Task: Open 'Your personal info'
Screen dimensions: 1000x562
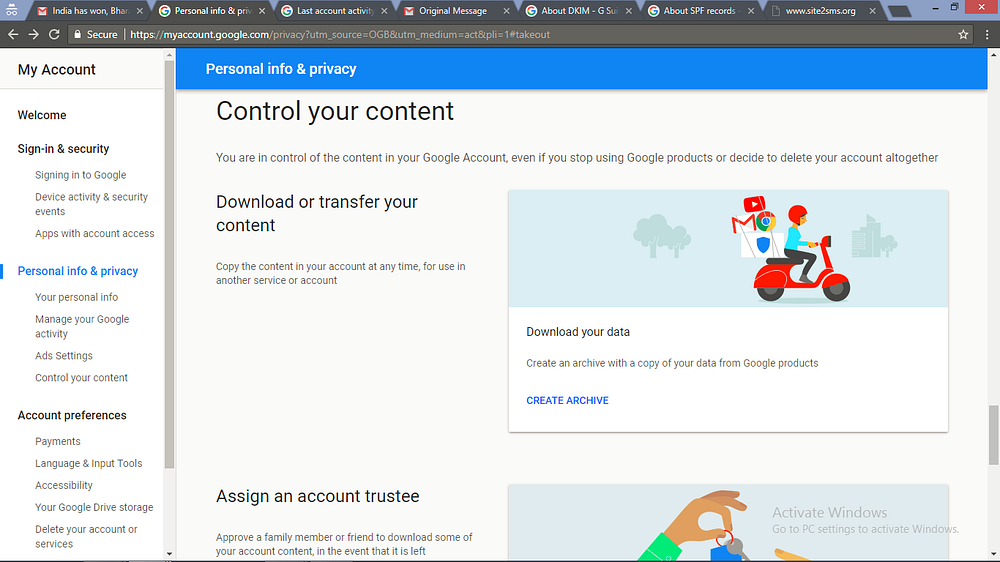Action: tap(77, 297)
